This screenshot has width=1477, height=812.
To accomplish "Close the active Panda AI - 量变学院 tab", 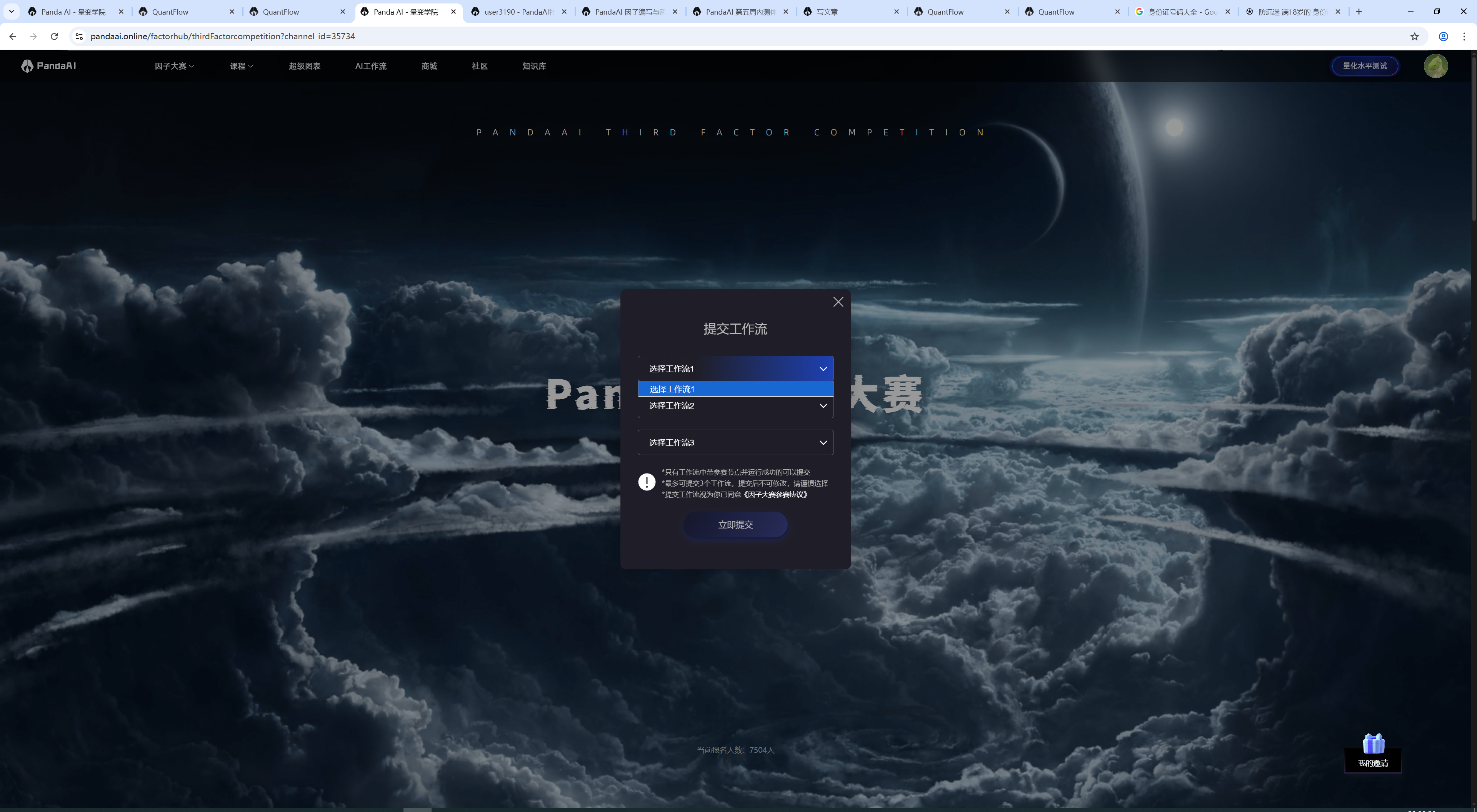I will pyautogui.click(x=453, y=12).
